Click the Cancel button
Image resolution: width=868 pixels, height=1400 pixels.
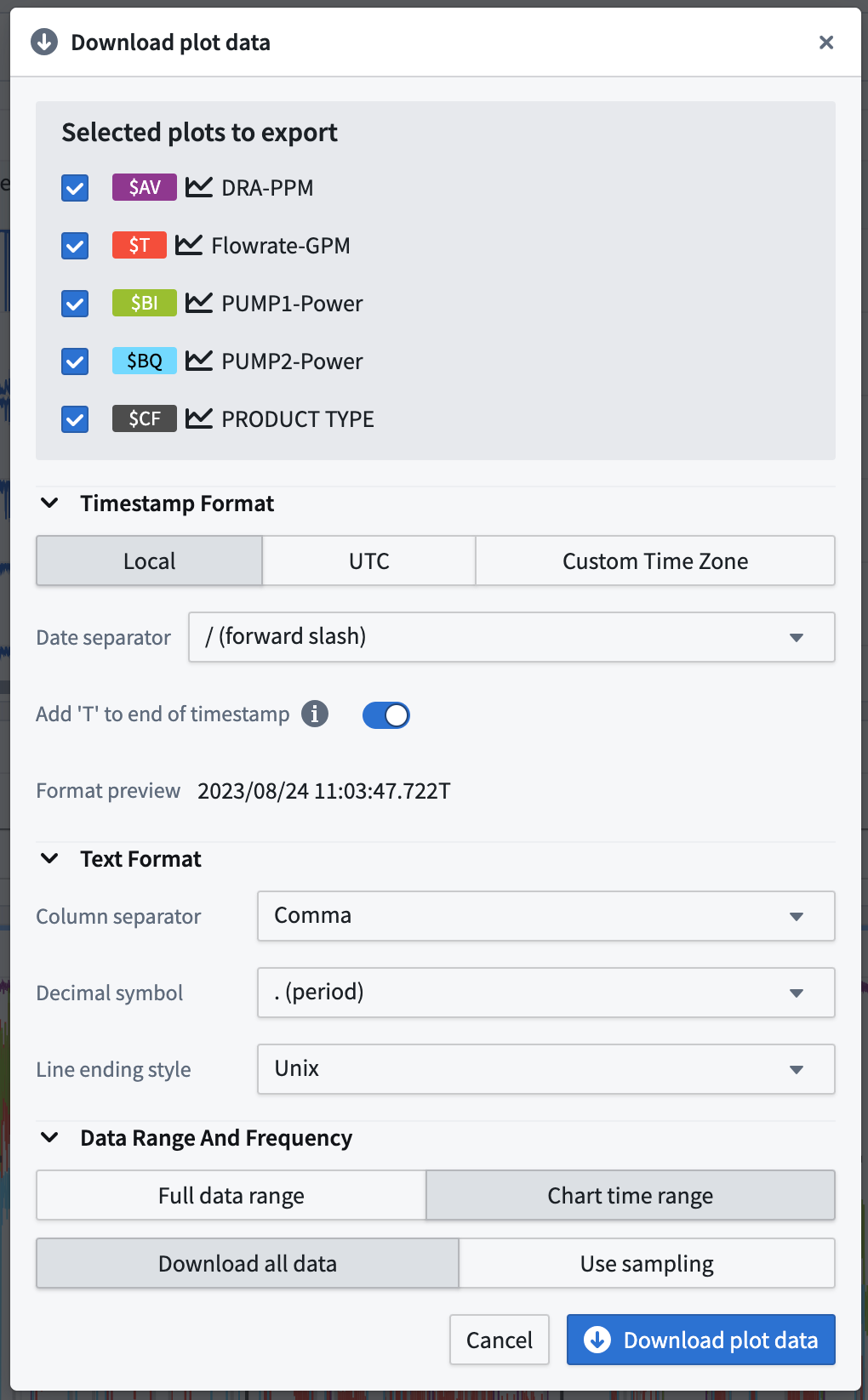coord(500,1340)
